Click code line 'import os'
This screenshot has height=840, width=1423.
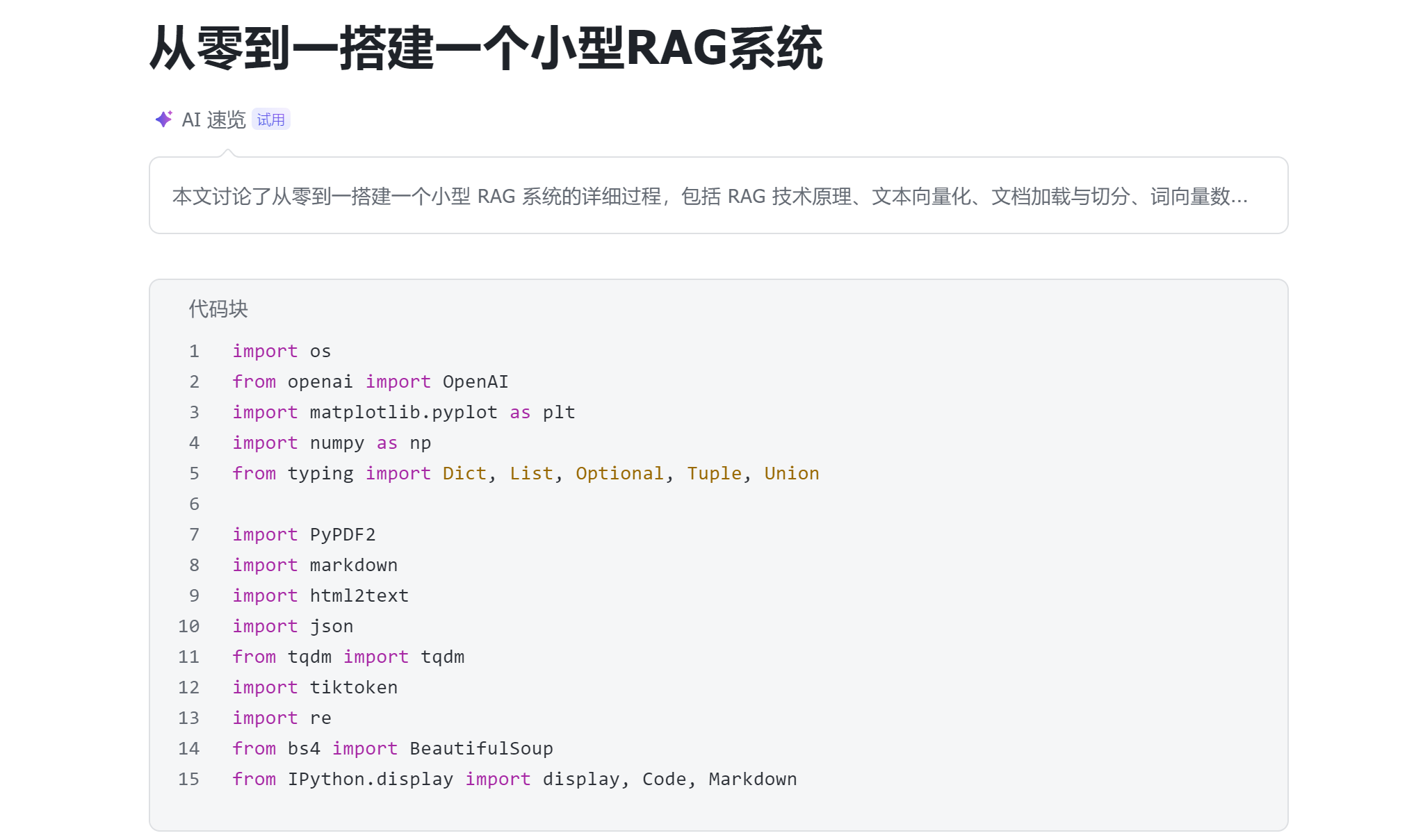click(282, 352)
